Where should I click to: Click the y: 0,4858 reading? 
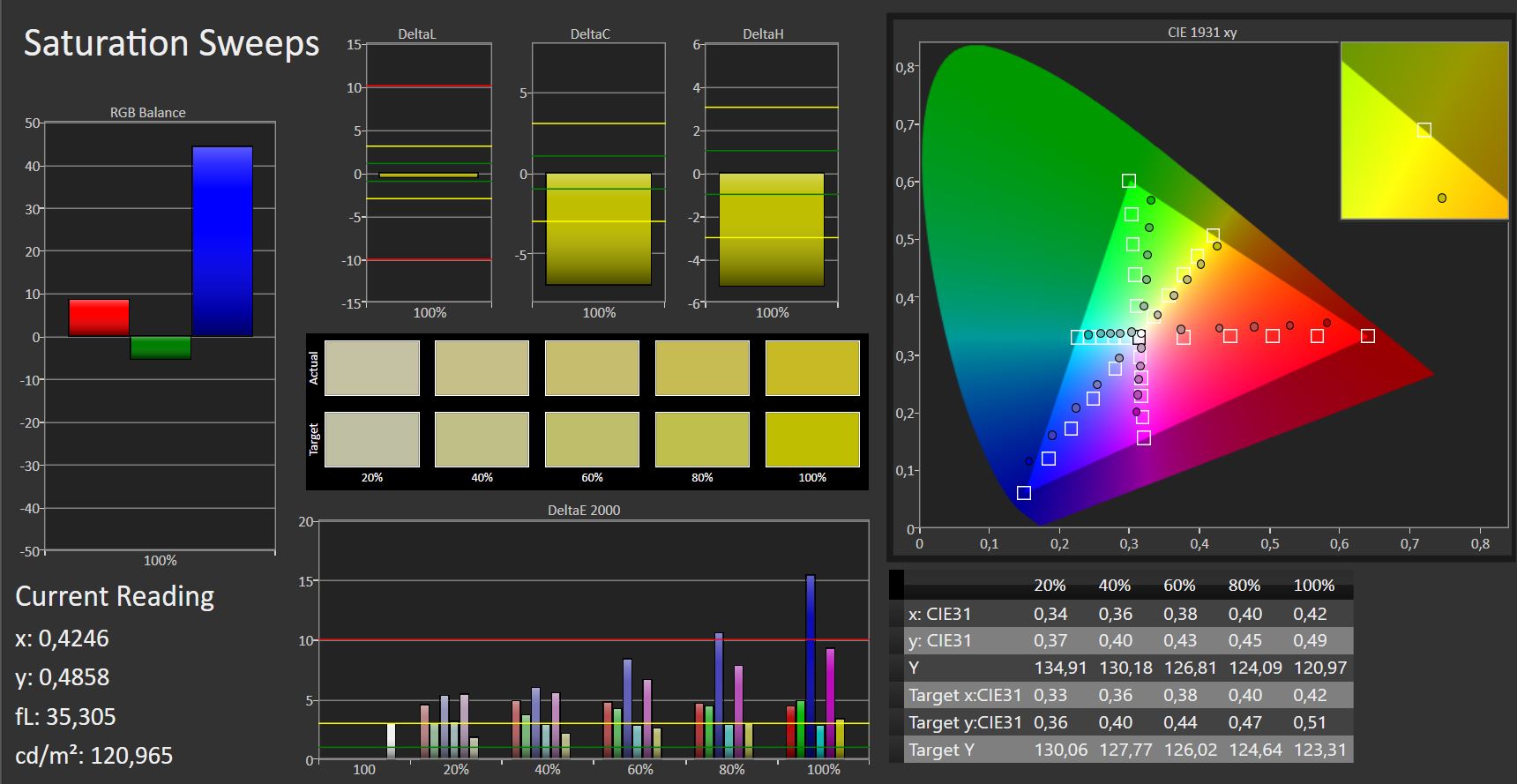pyautogui.click(x=63, y=677)
